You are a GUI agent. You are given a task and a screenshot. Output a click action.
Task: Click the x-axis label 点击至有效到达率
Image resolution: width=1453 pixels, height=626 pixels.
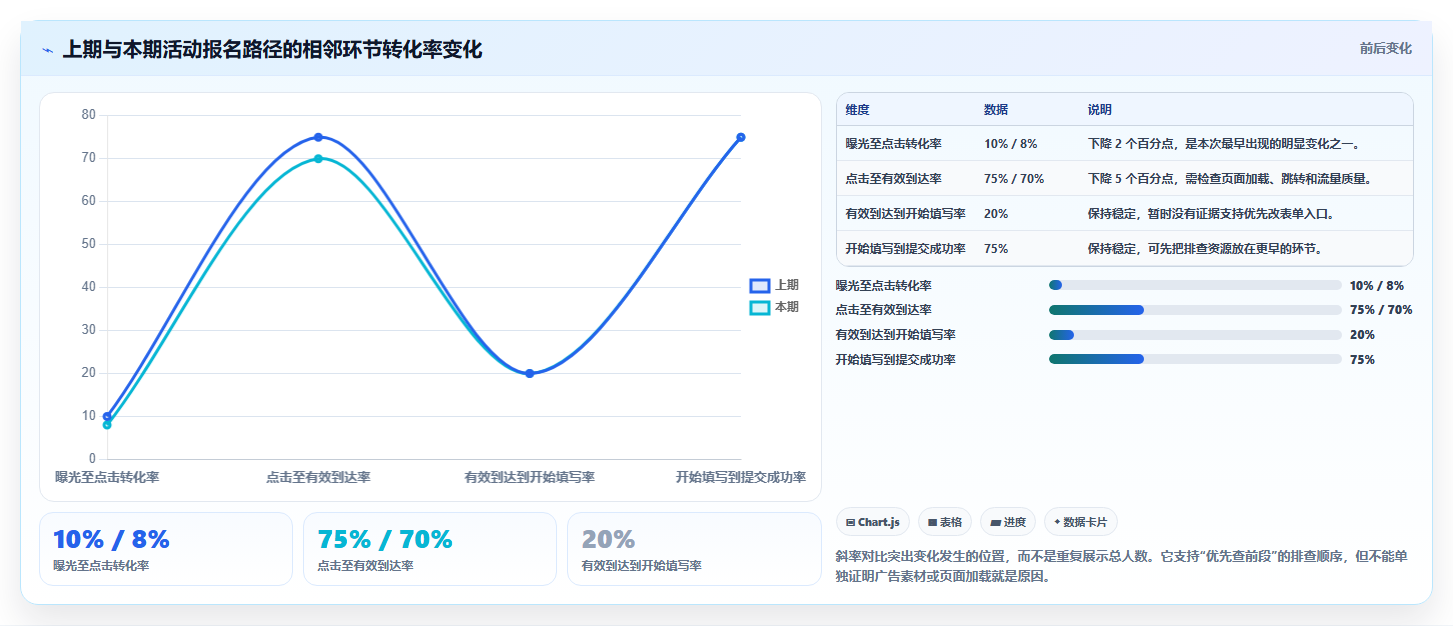click(318, 477)
